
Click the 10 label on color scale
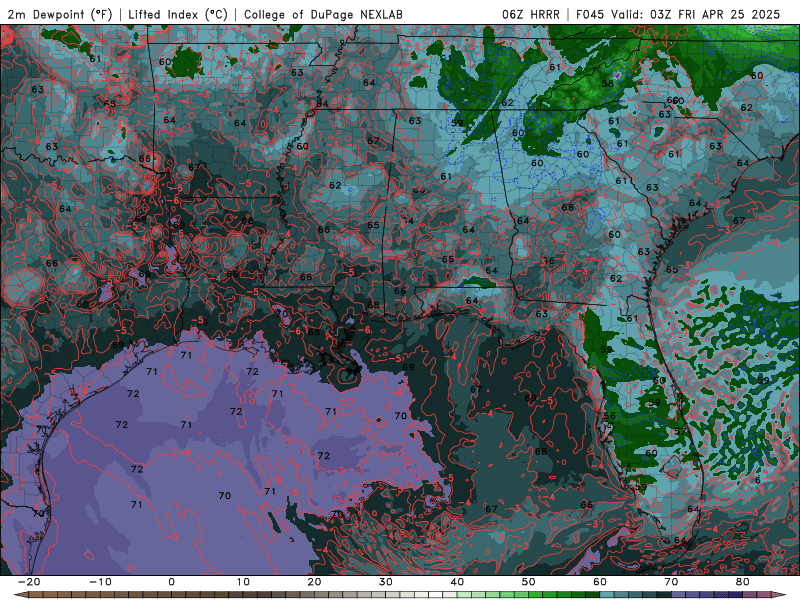243,582
